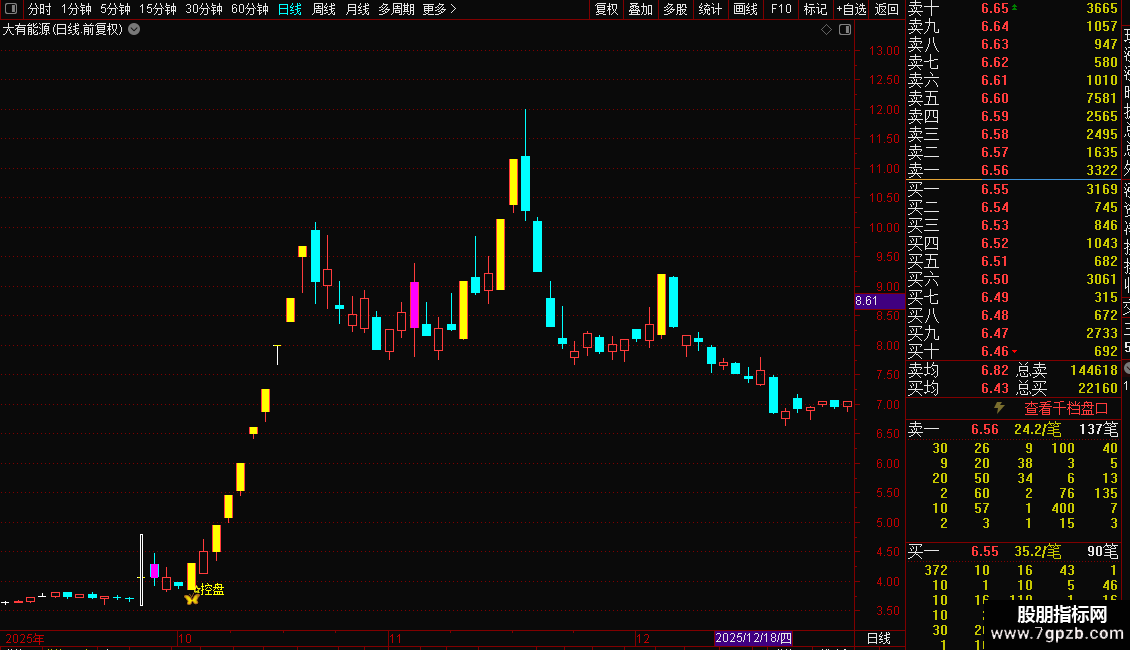Open the 多股 multi-stock view
This screenshot has height=650, width=1130.
(x=675, y=9)
